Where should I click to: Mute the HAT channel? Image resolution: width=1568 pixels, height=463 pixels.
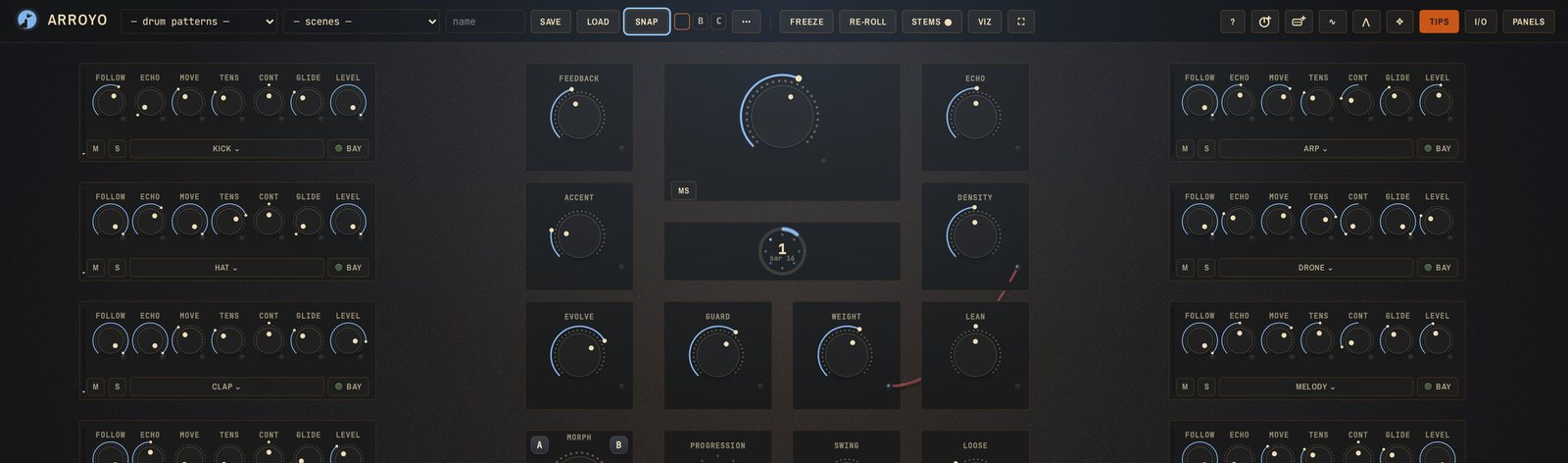point(95,268)
